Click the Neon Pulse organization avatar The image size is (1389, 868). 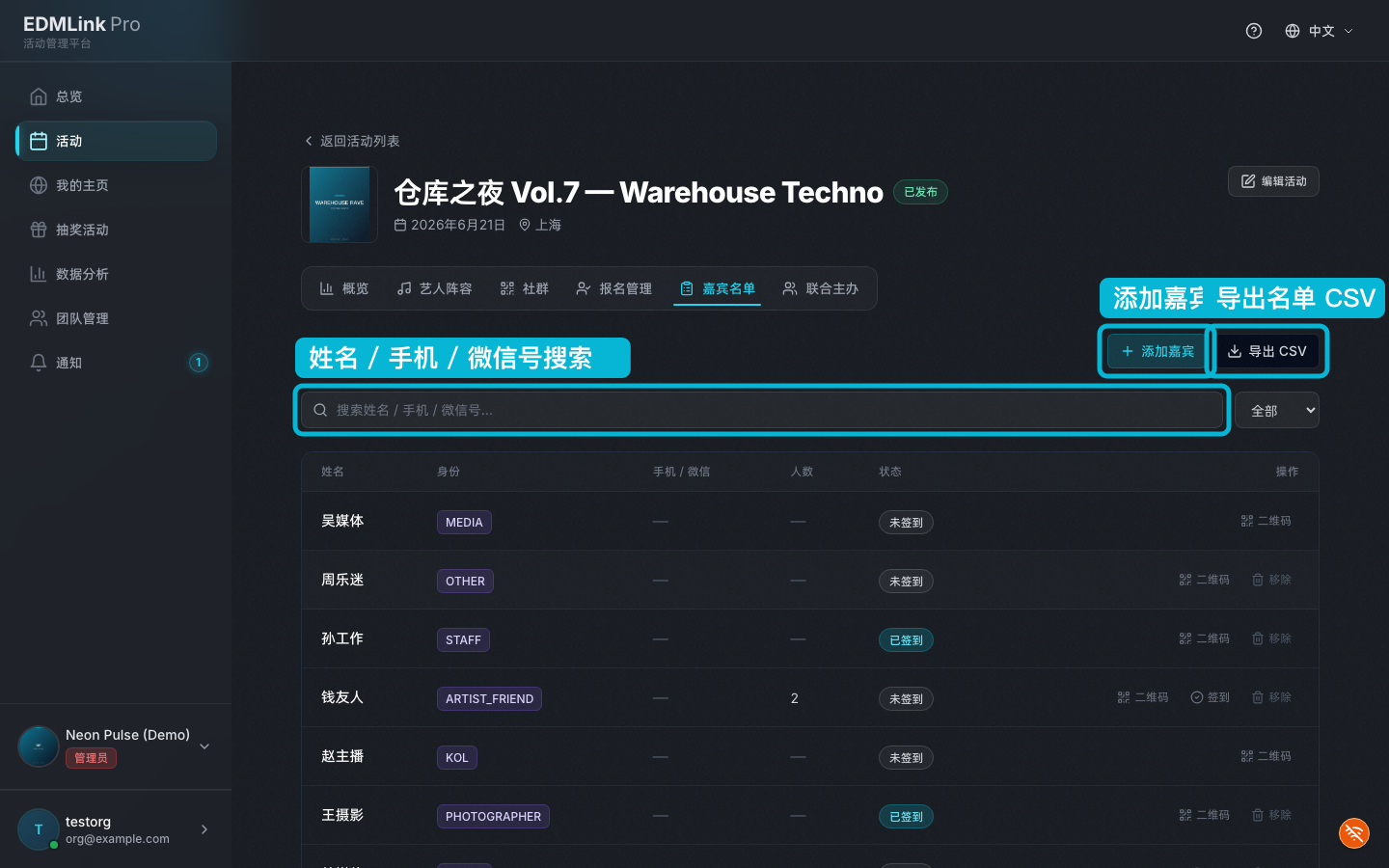coord(39,746)
